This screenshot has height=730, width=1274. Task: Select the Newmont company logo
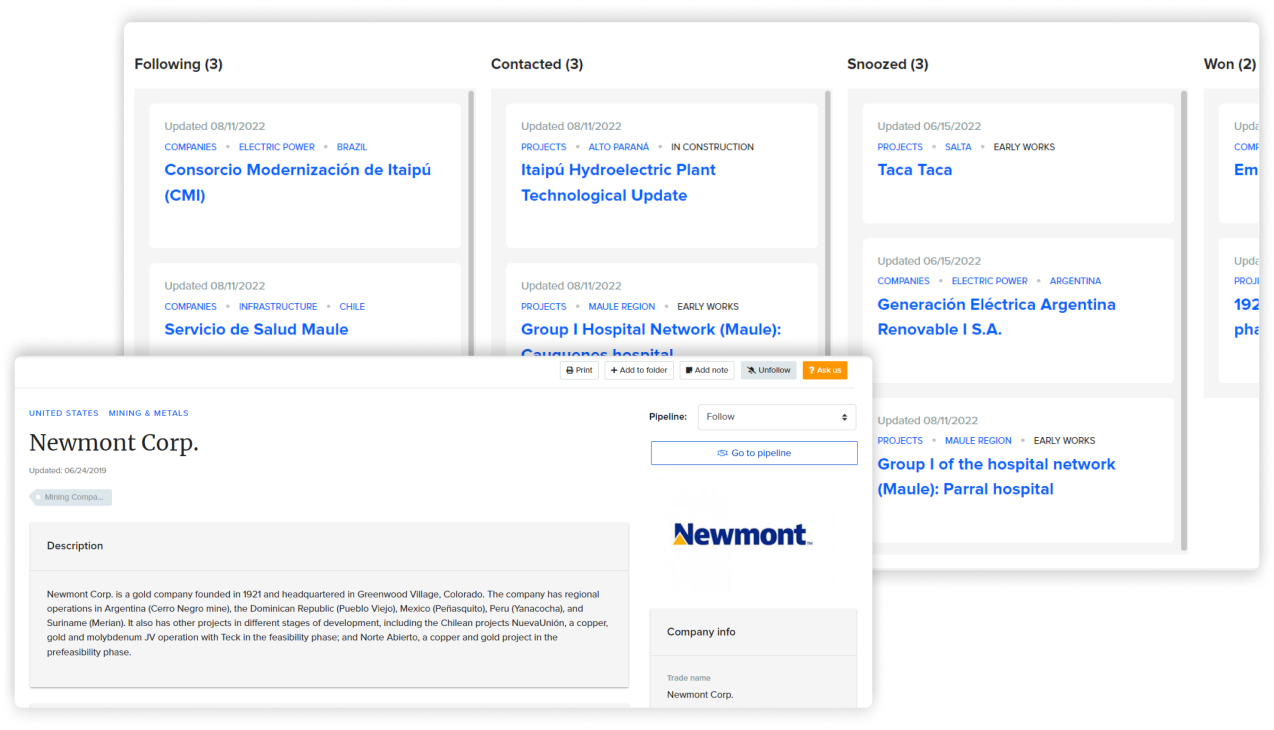pos(741,535)
